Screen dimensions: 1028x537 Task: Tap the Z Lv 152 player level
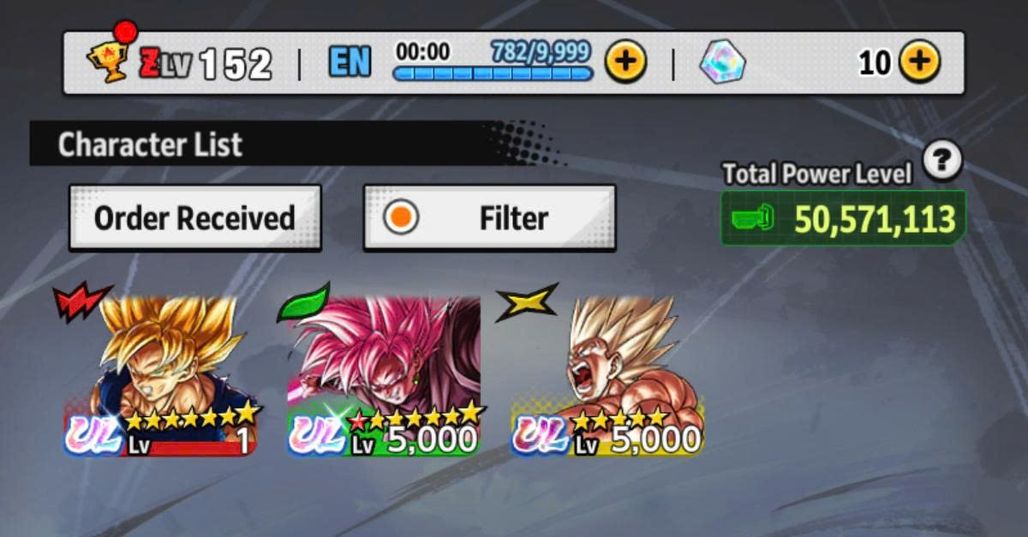pyautogui.click(x=205, y=64)
